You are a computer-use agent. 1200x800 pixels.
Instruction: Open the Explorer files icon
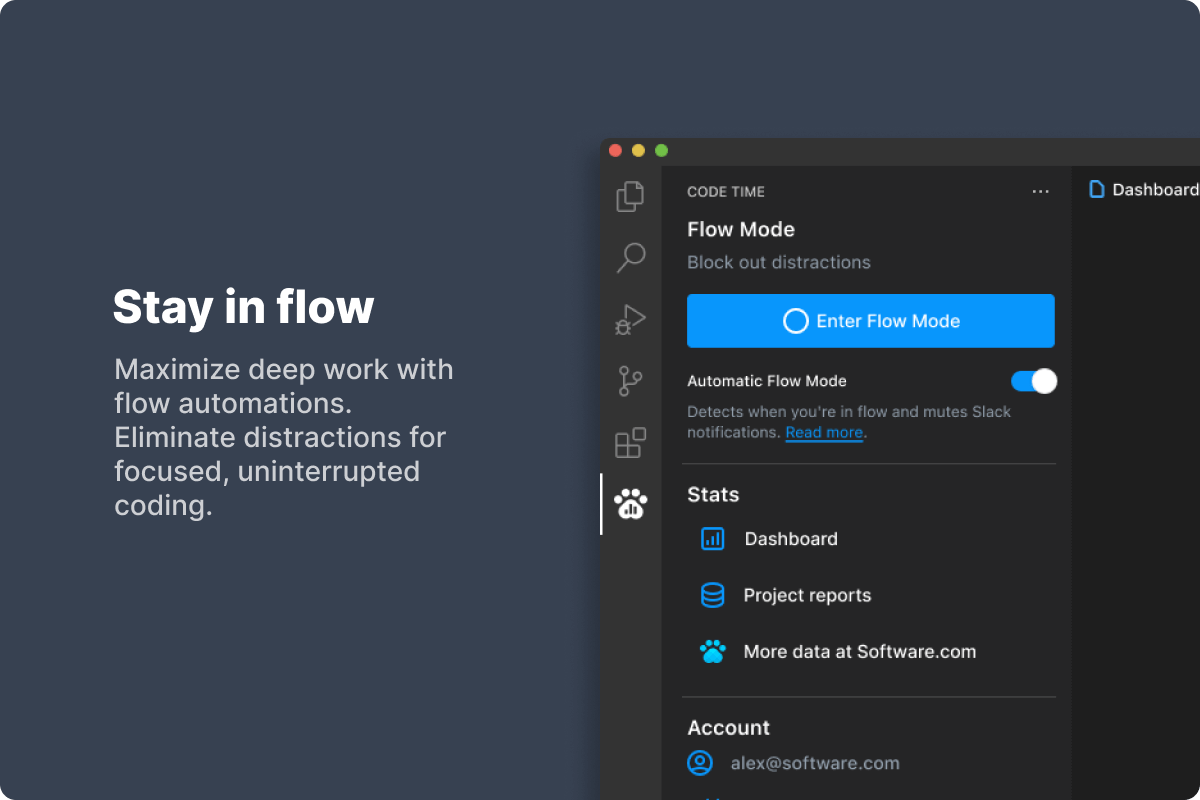(x=630, y=196)
